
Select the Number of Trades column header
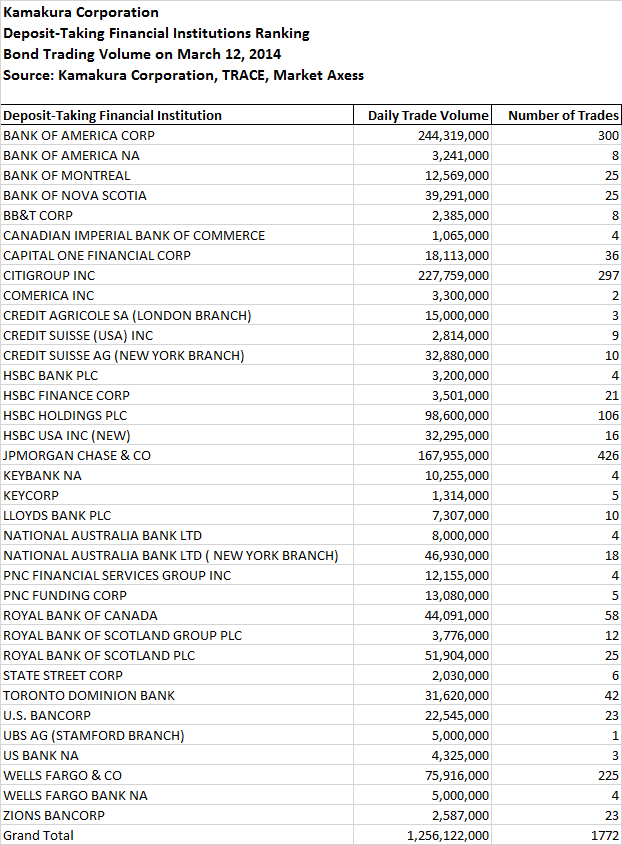pyautogui.click(x=556, y=115)
